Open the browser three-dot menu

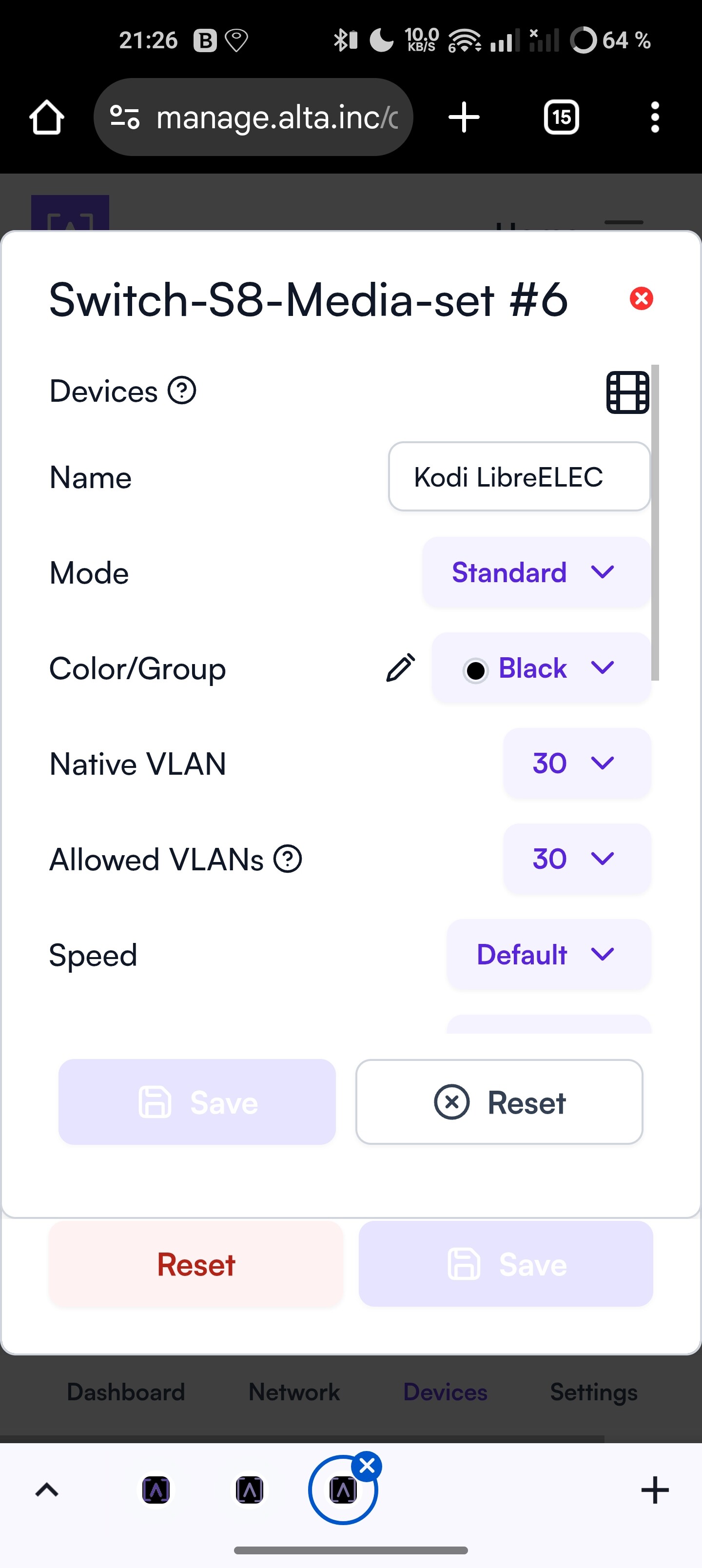point(655,117)
